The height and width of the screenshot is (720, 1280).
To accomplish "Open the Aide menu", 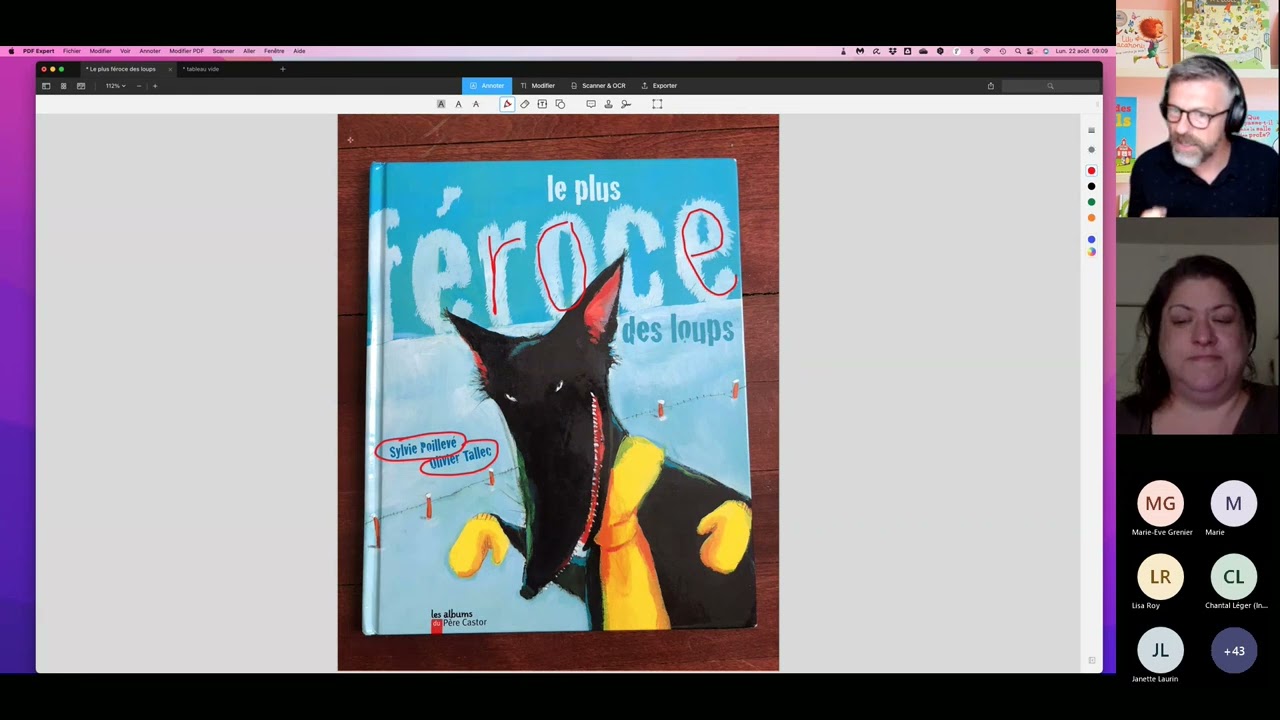I will tap(299, 51).
